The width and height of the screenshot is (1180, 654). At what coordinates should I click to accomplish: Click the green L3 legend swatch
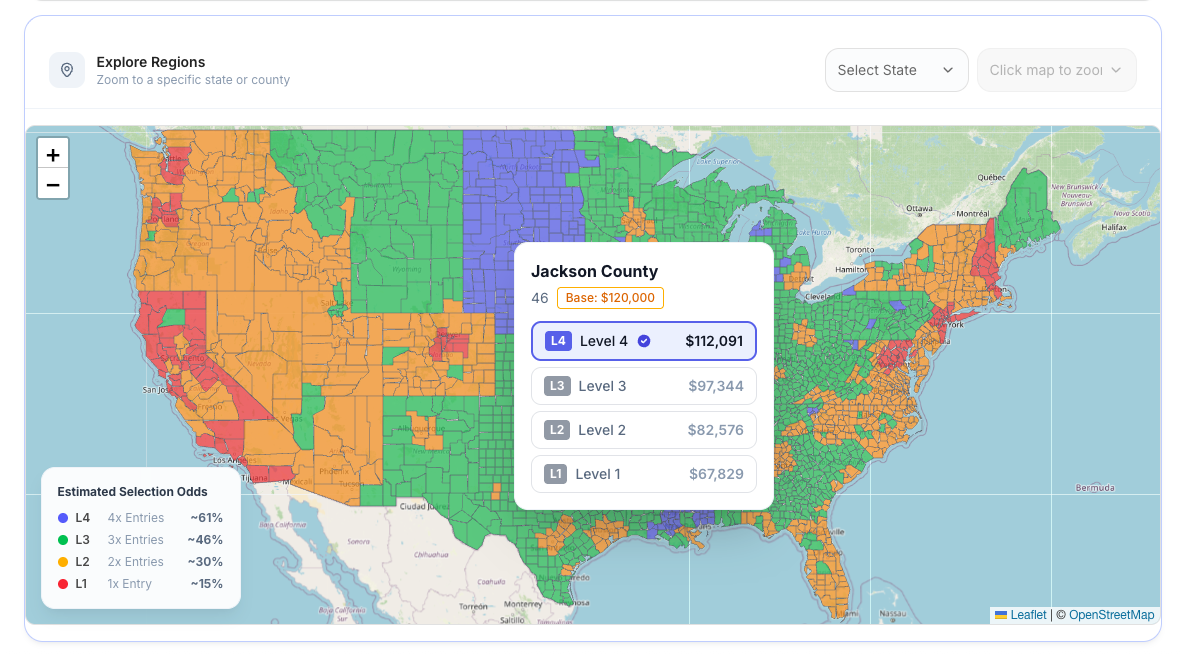tap(63, 540)
